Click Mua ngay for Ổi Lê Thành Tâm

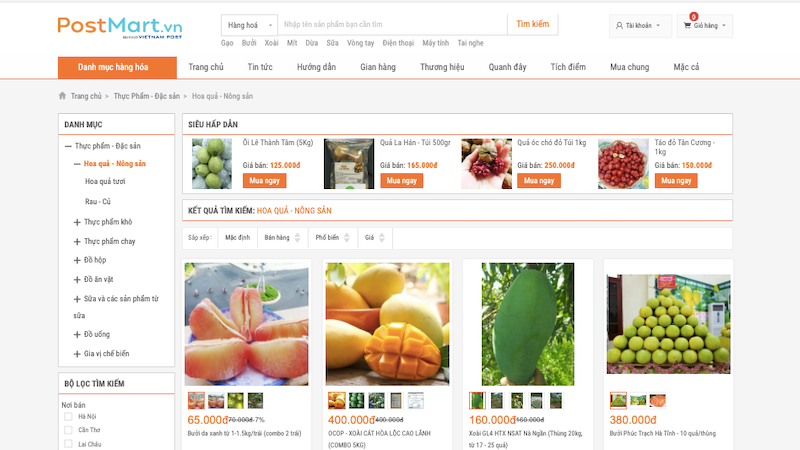264,181
